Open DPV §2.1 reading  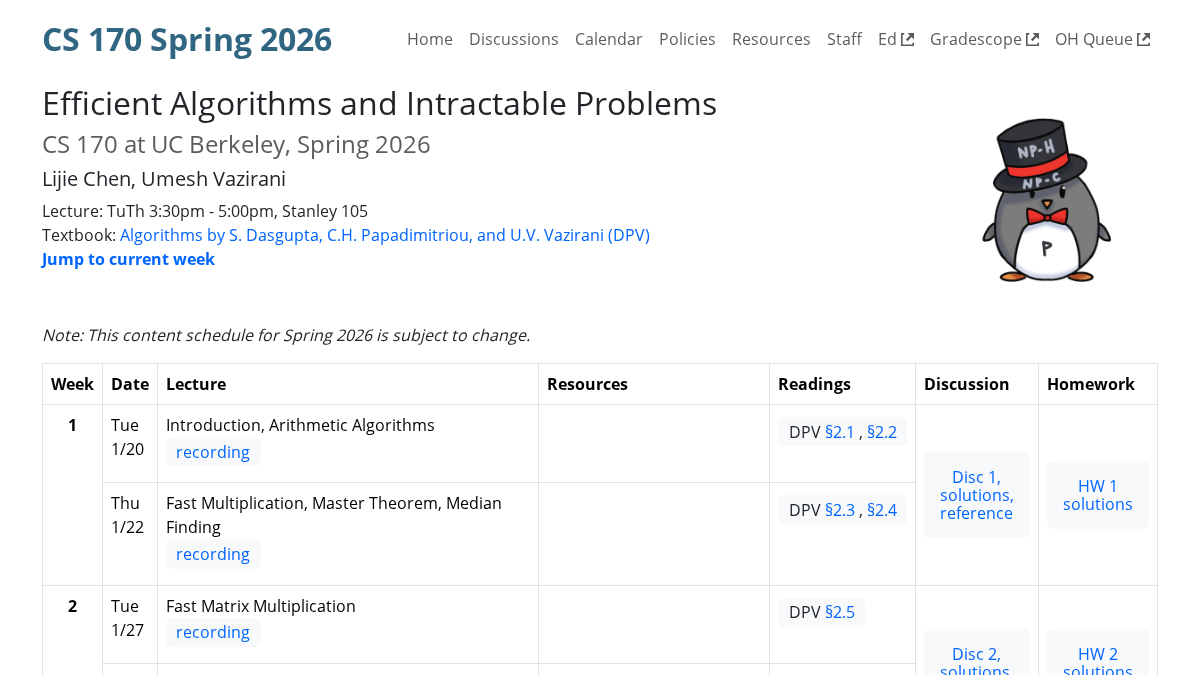840,432
